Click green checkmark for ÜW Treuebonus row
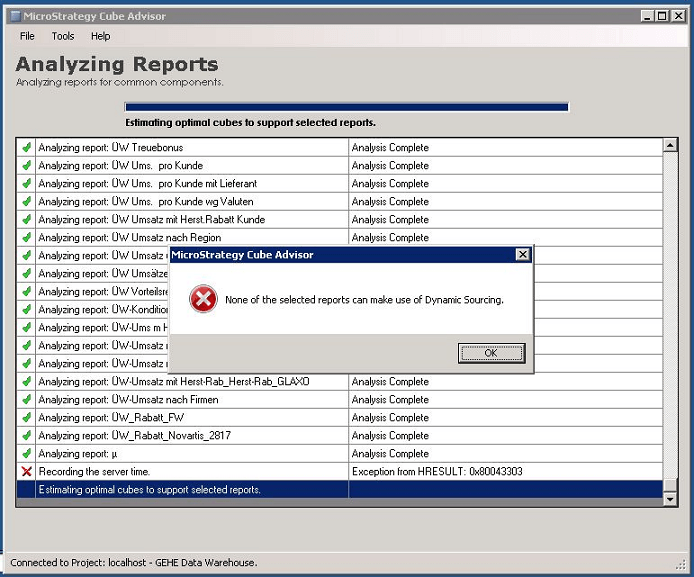 click(x=27, y=147)
